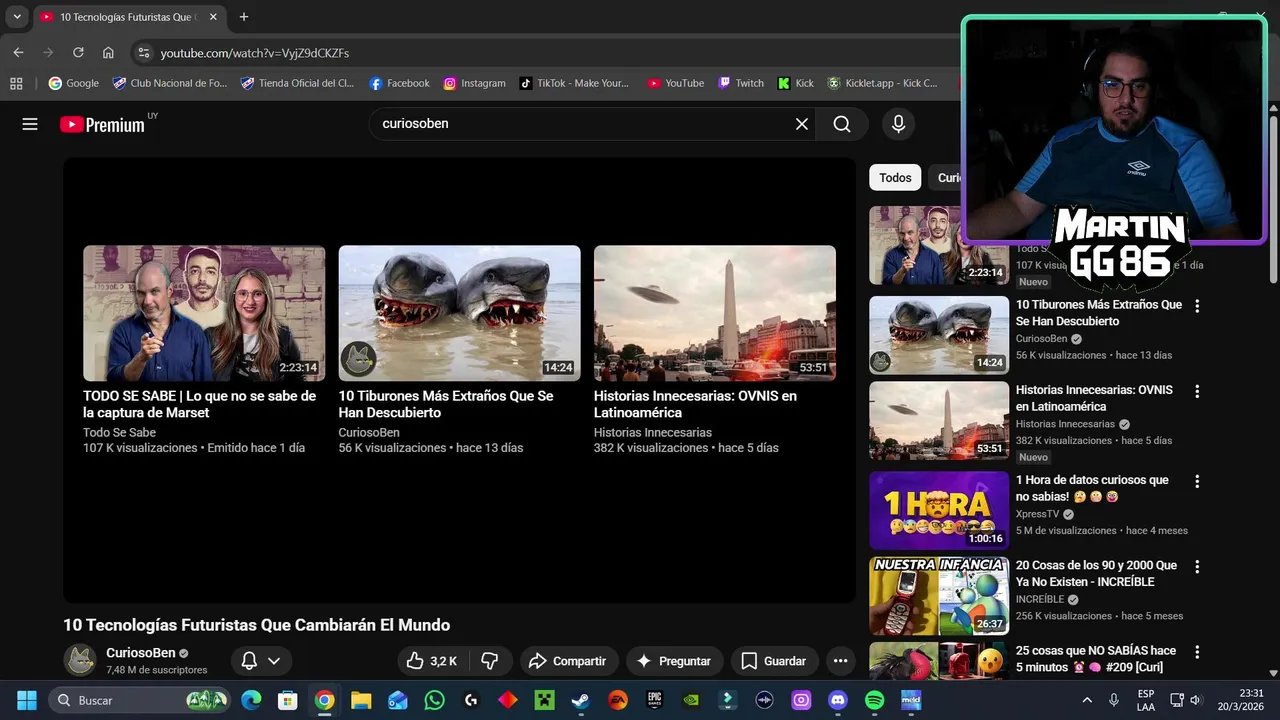Open NUESTRA INFANCIA sidebar thumbnail

pyautogui.click(x=939, y=596)
